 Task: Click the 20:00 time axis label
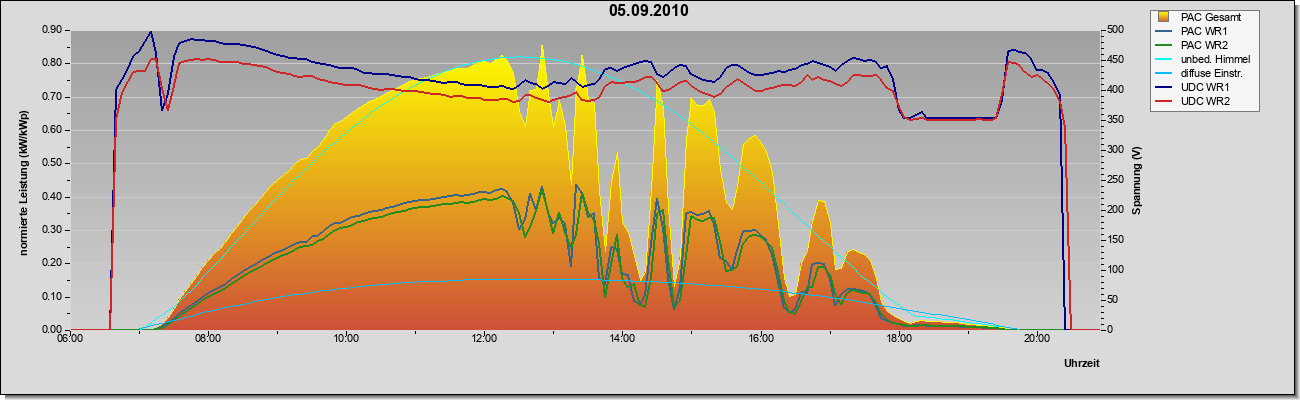tap(1036, 338)
